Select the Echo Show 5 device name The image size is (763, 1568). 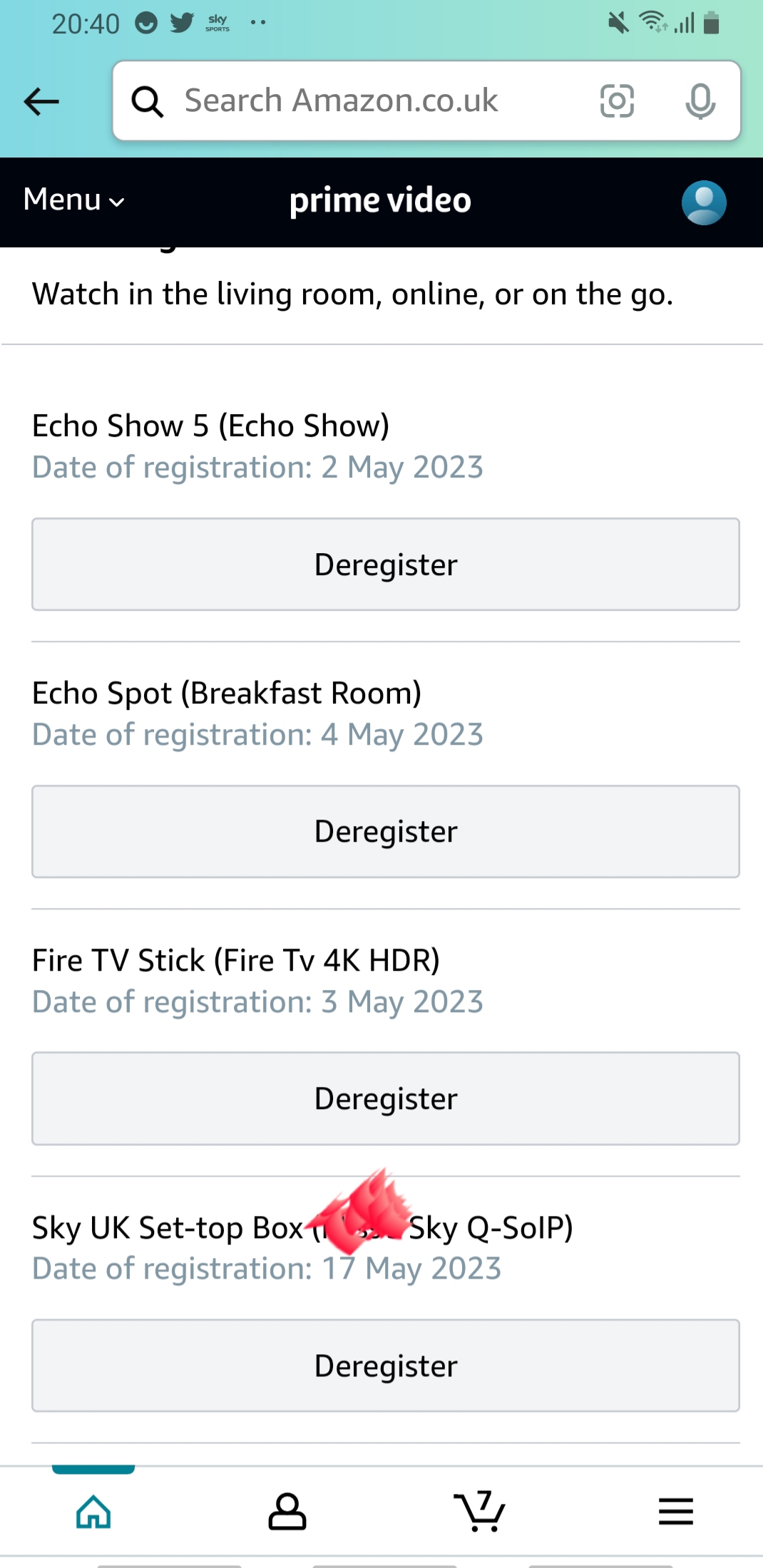pyautogui.click(x=210, y=426)
